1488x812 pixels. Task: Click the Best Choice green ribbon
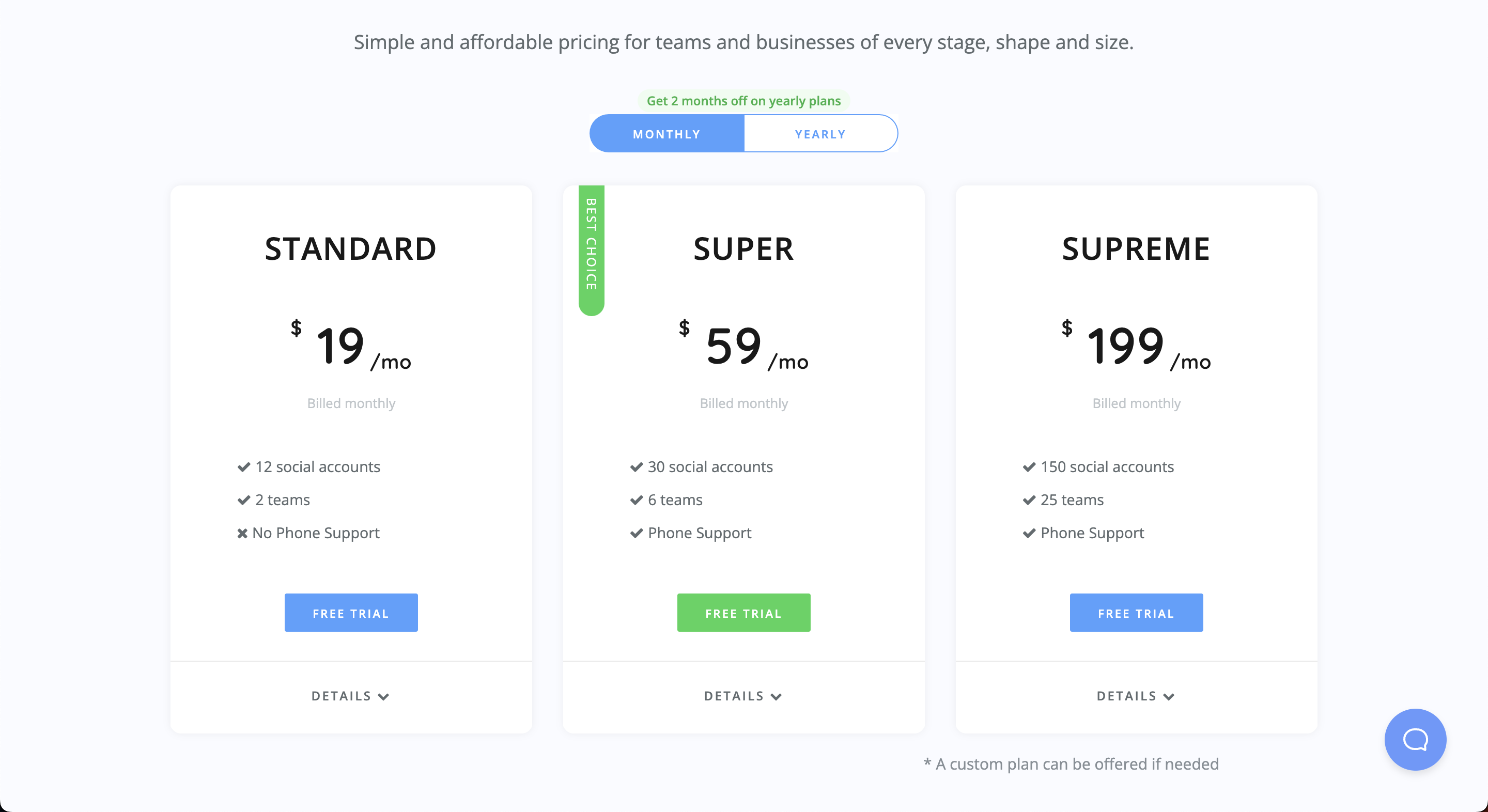(591, 250)
